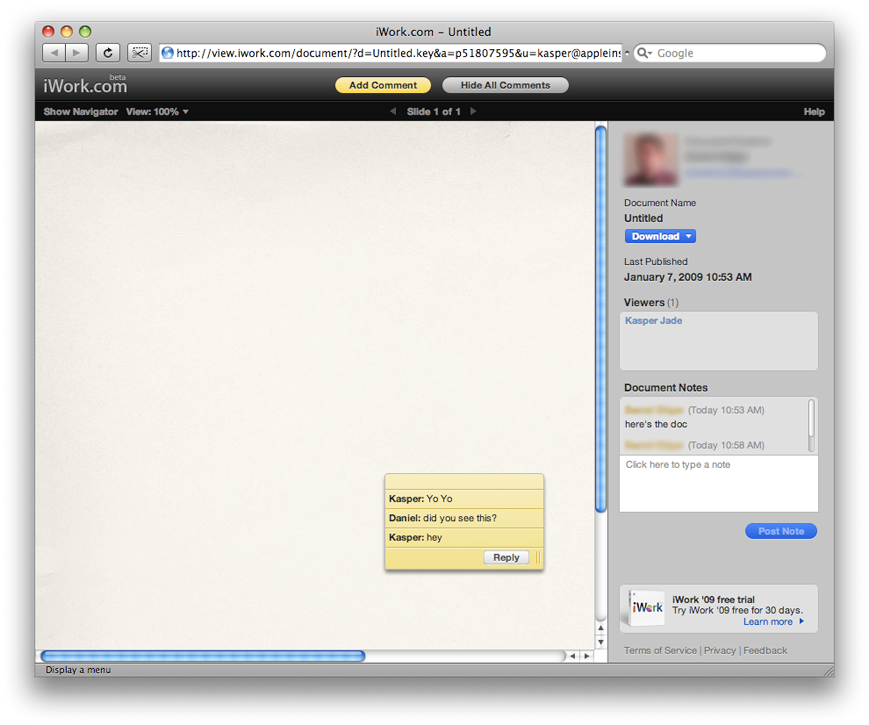869x725 pixels.
Task: Click the 'Slide 1 of 1' indicator
Action: point(433,111)
